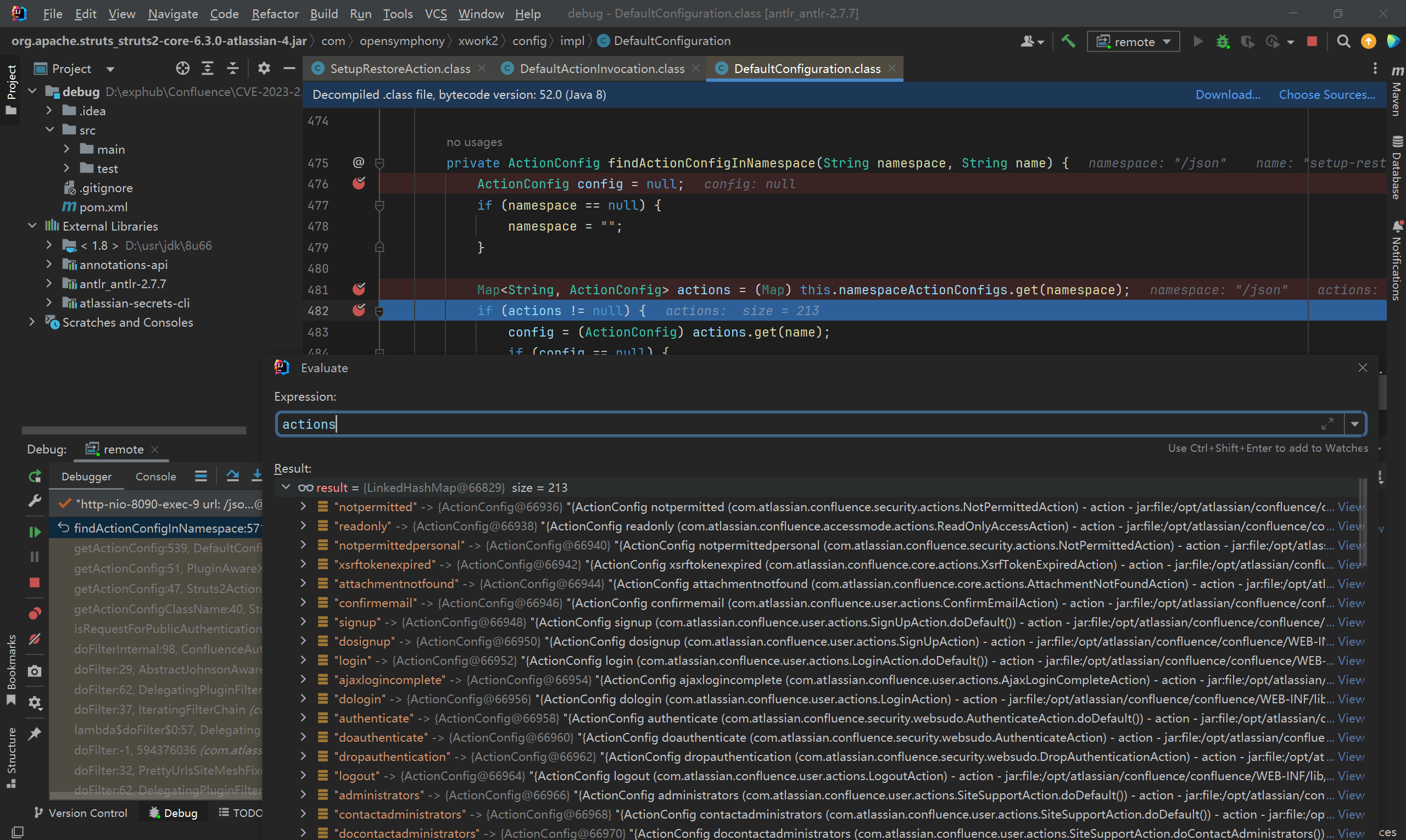Open the Maven tool window
This screenshot has height=840, width=1406.
1398,90
